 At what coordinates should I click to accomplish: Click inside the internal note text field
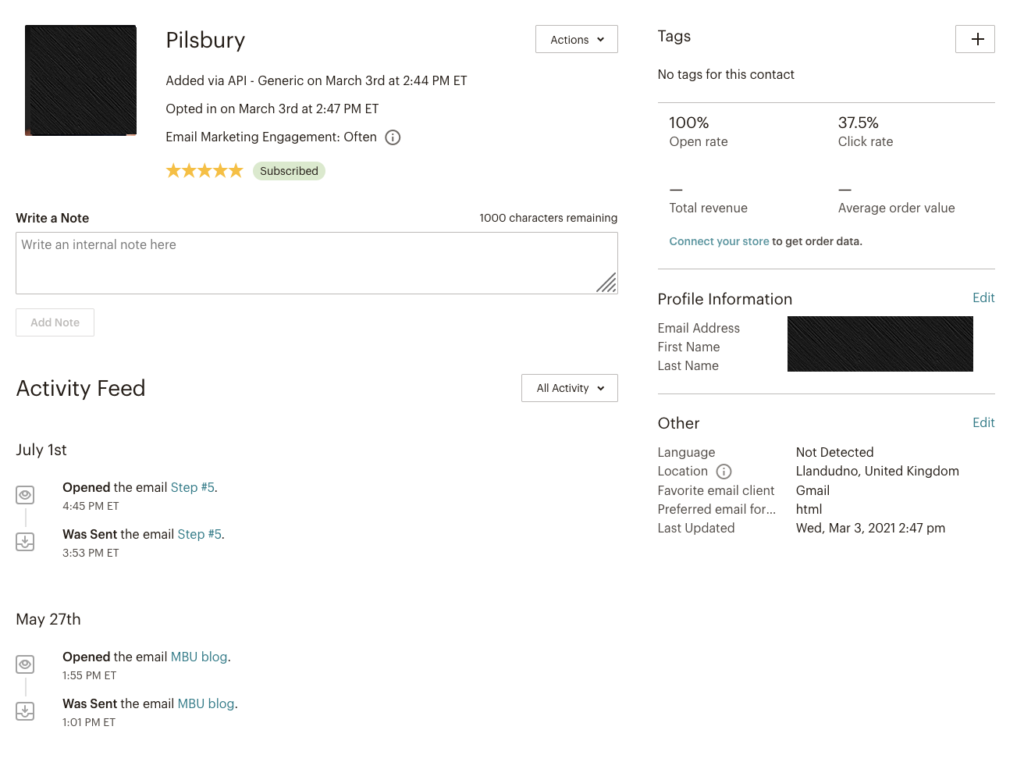(x=316, y=263)
